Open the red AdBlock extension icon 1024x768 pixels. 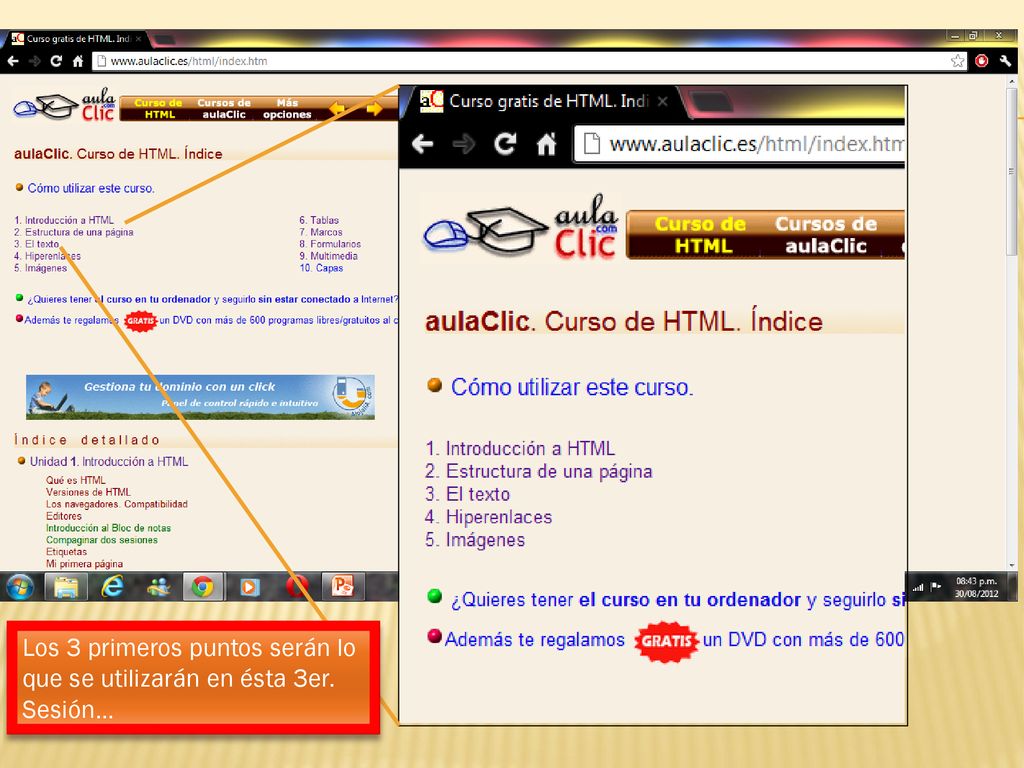coord(982,61)
